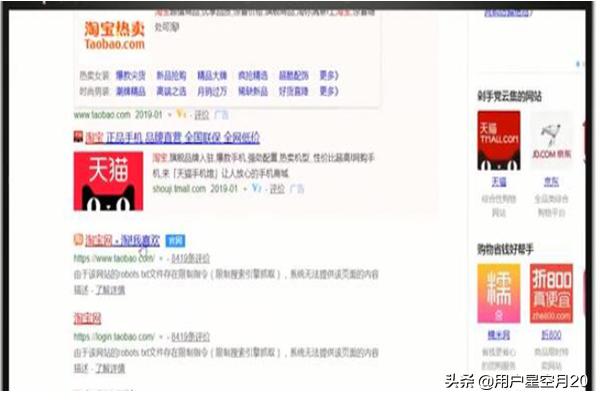Click the red 折800 真便宜 logo thumbnail
This screenshot has width=600, height=400.
[551, 293]
